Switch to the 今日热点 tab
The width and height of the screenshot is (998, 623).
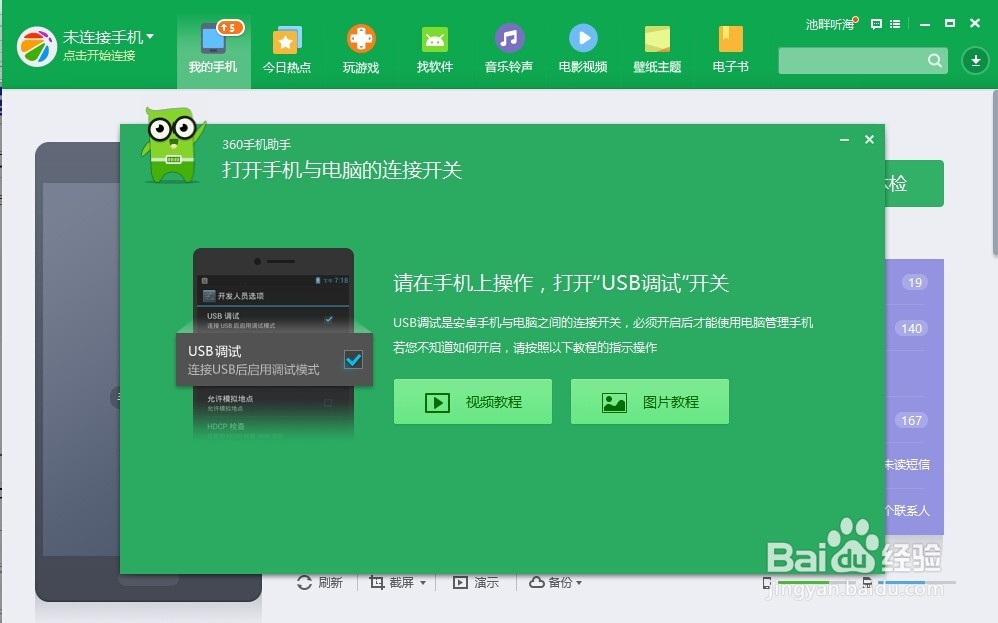pos(287,51)
